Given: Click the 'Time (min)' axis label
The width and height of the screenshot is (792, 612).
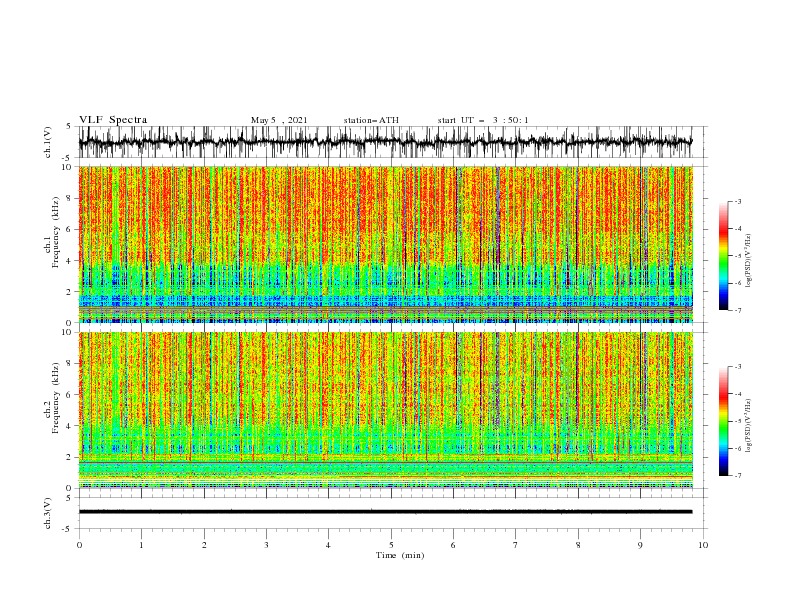Looking at the screenshot, I should (x=400, y=555).
